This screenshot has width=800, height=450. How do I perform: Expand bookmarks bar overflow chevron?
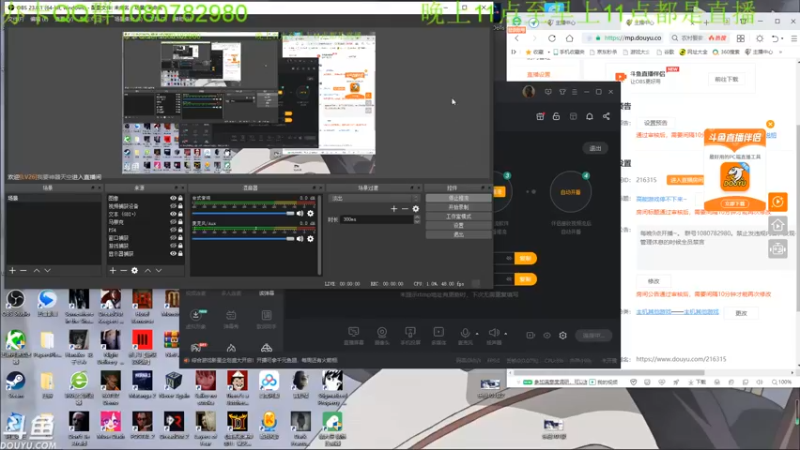tap(781, 52)
